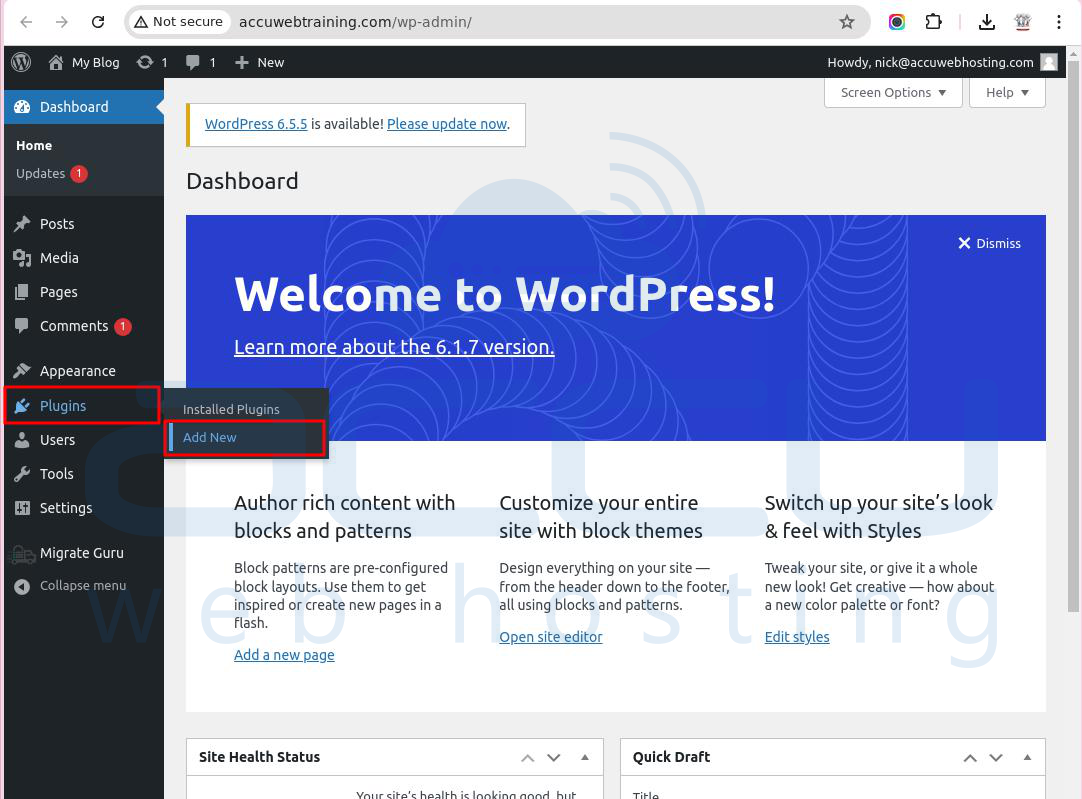Click the Not secure site info chip
The width and height of the screenshot is (1082, 799).
[179, 22]
